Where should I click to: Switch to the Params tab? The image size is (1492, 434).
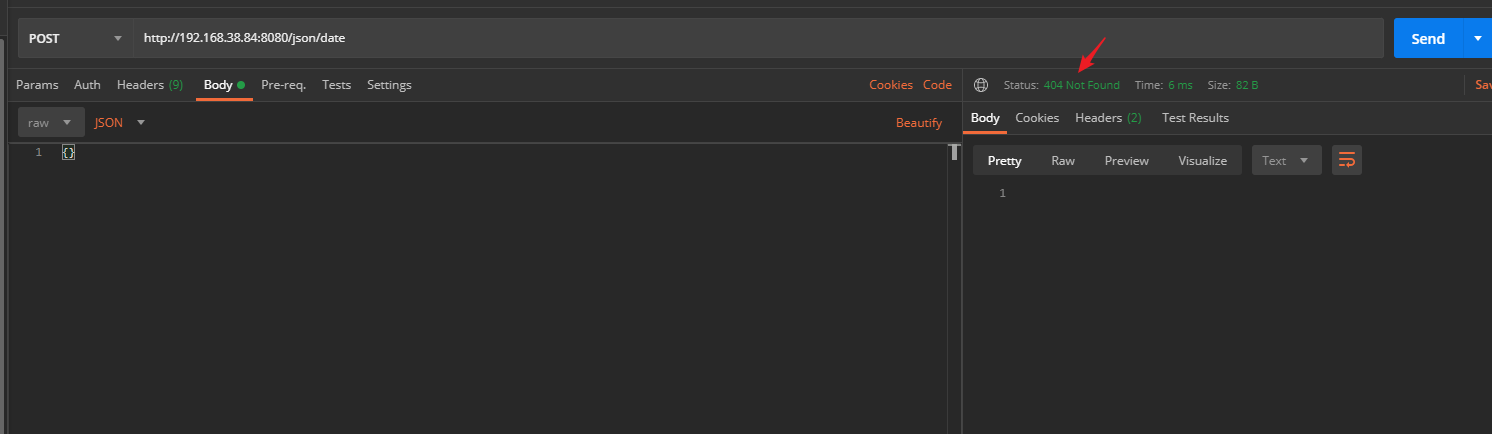[37, 85]
